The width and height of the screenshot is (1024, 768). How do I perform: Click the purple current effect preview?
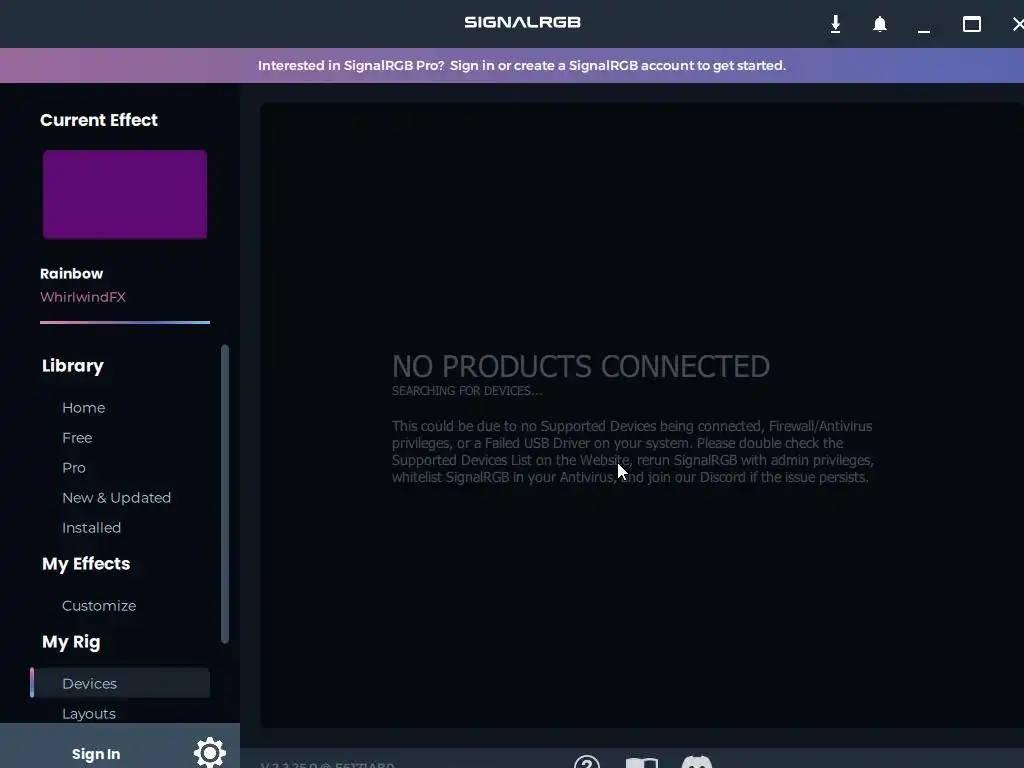point(125,195)
